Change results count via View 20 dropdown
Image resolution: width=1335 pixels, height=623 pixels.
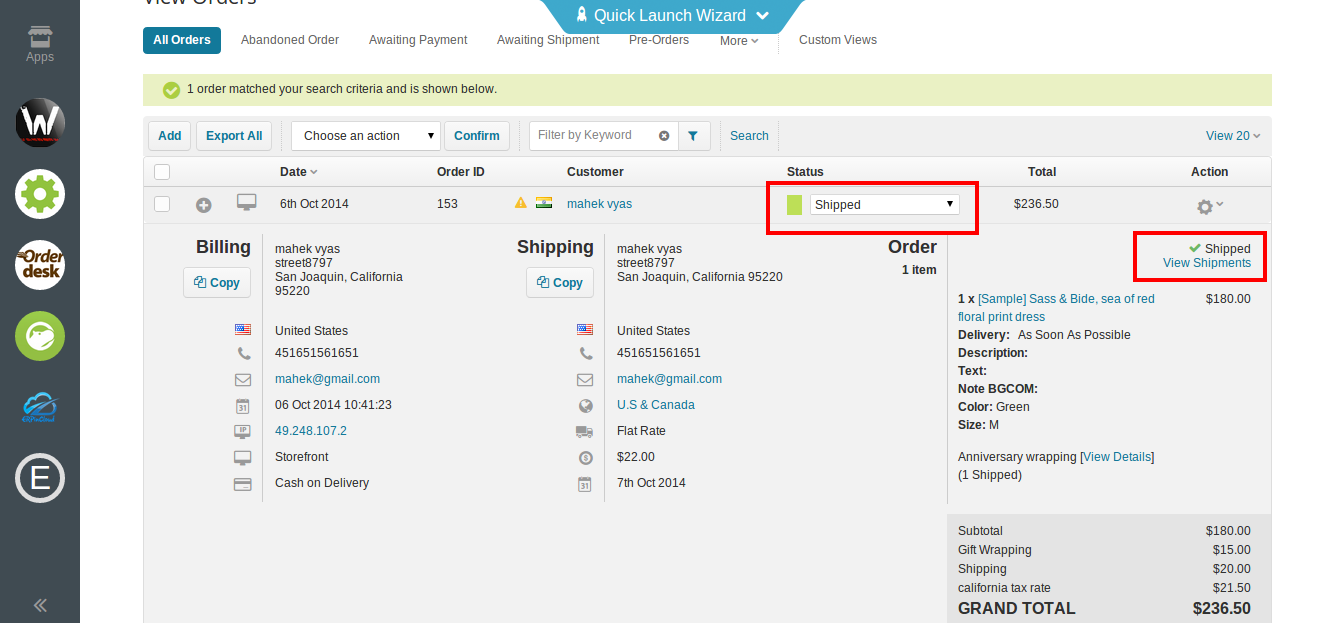[x=1231, y=134]
